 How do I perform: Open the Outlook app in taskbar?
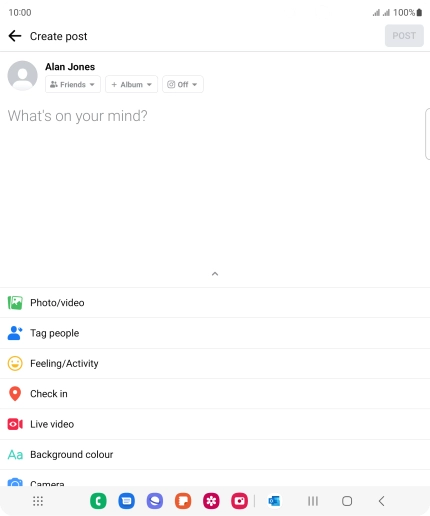click(274, 501)
